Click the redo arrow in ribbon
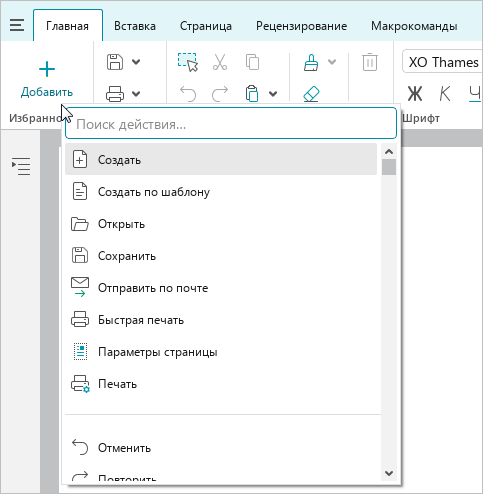Screen dimensions: 483x494 tap(220, 94)
